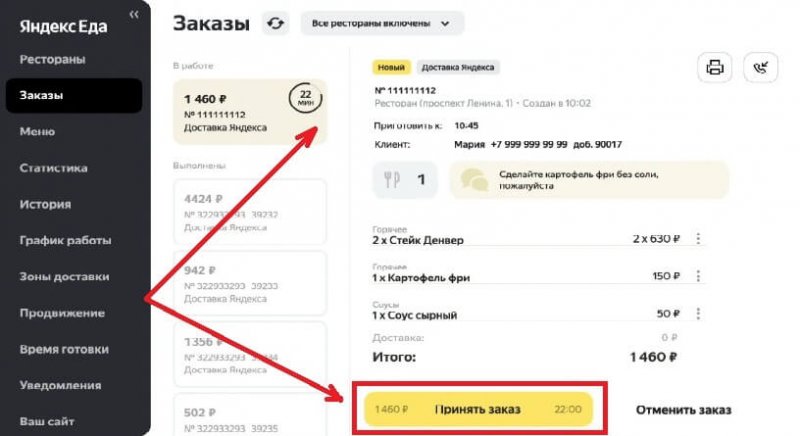Open options for Картофель фри item
This screenshot has width=800, height=436.
(698, 276)
